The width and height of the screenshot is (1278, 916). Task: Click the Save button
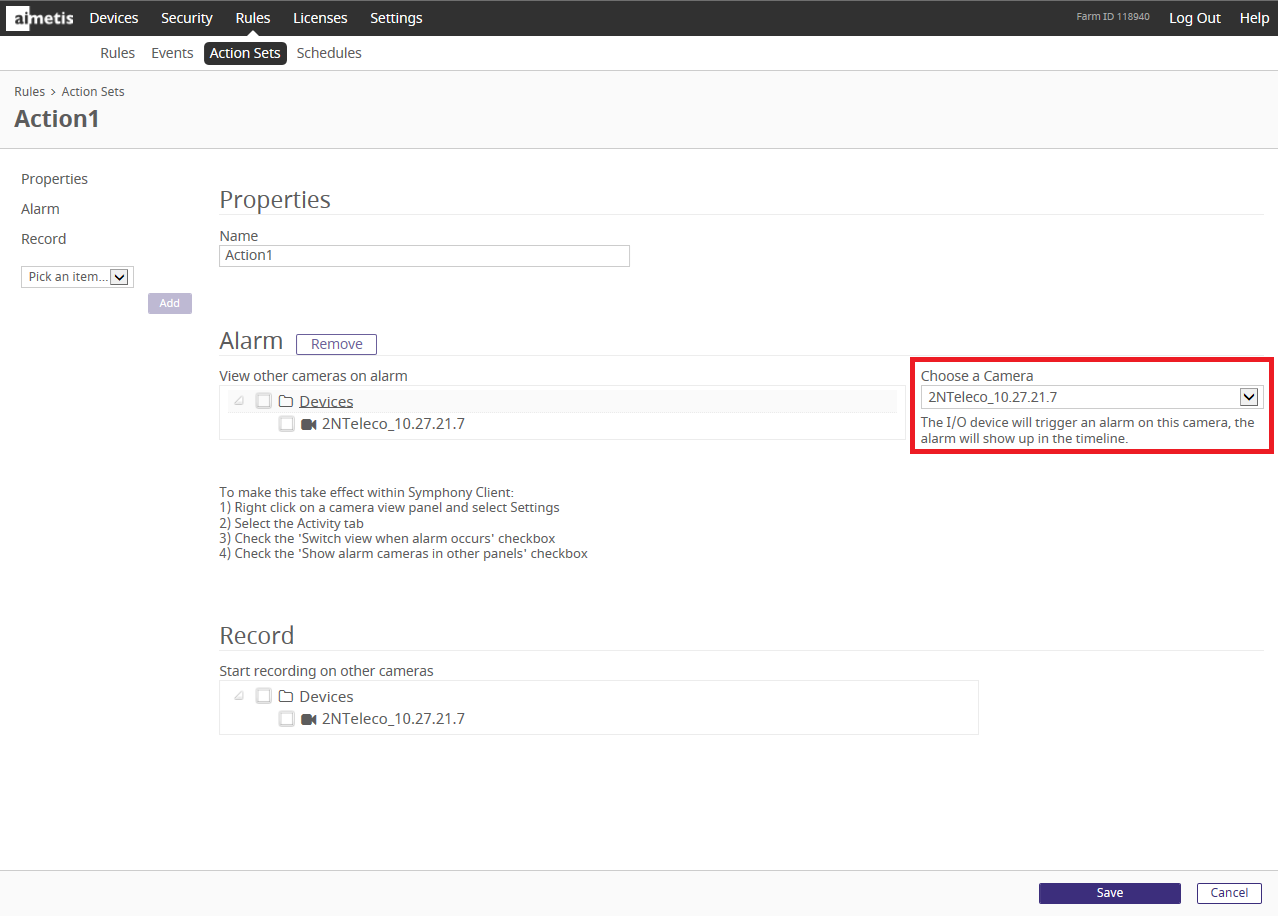point(1109,893)
